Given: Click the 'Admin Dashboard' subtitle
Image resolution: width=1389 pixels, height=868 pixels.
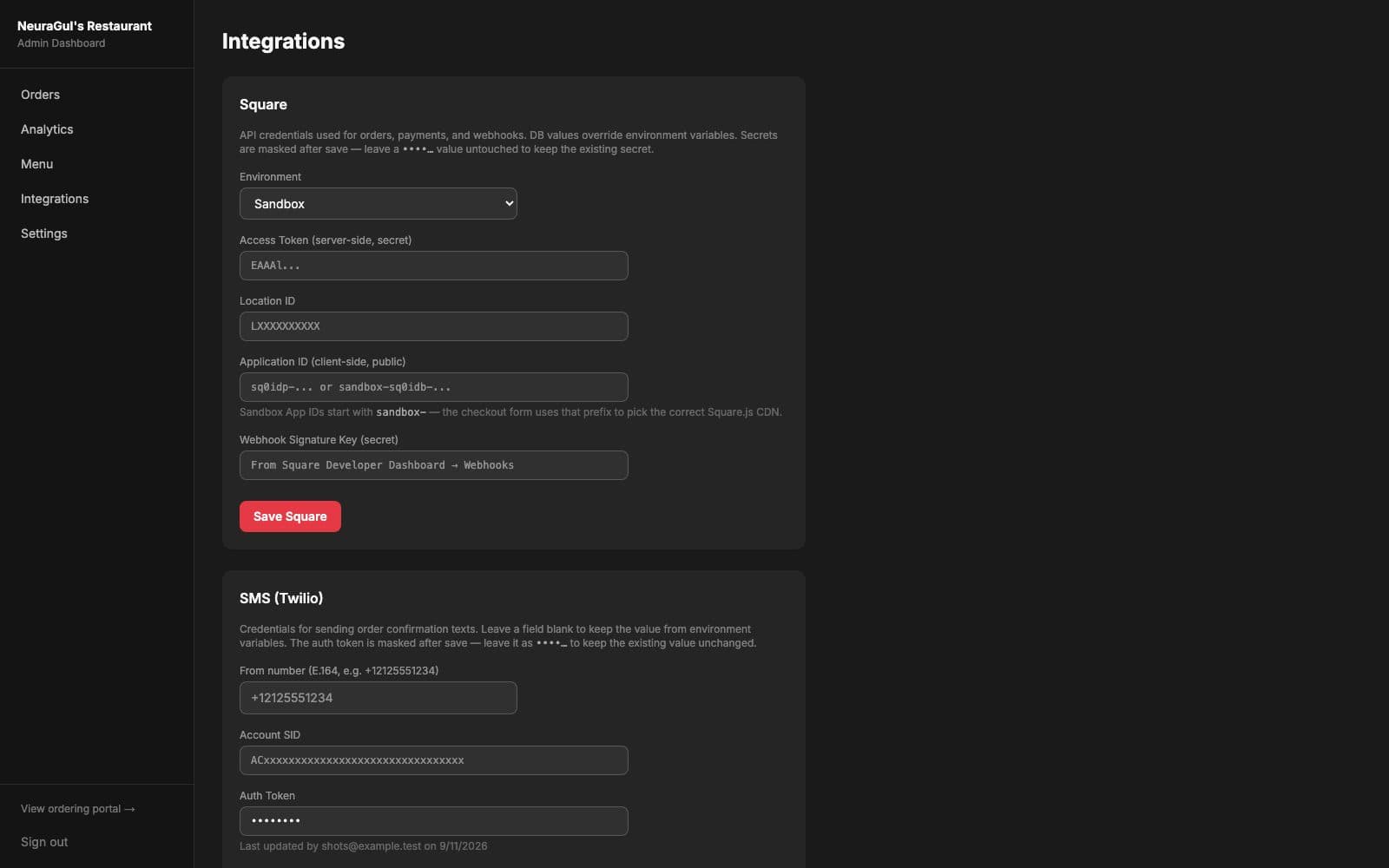Looking at the screenshot, I should point(61,43).
